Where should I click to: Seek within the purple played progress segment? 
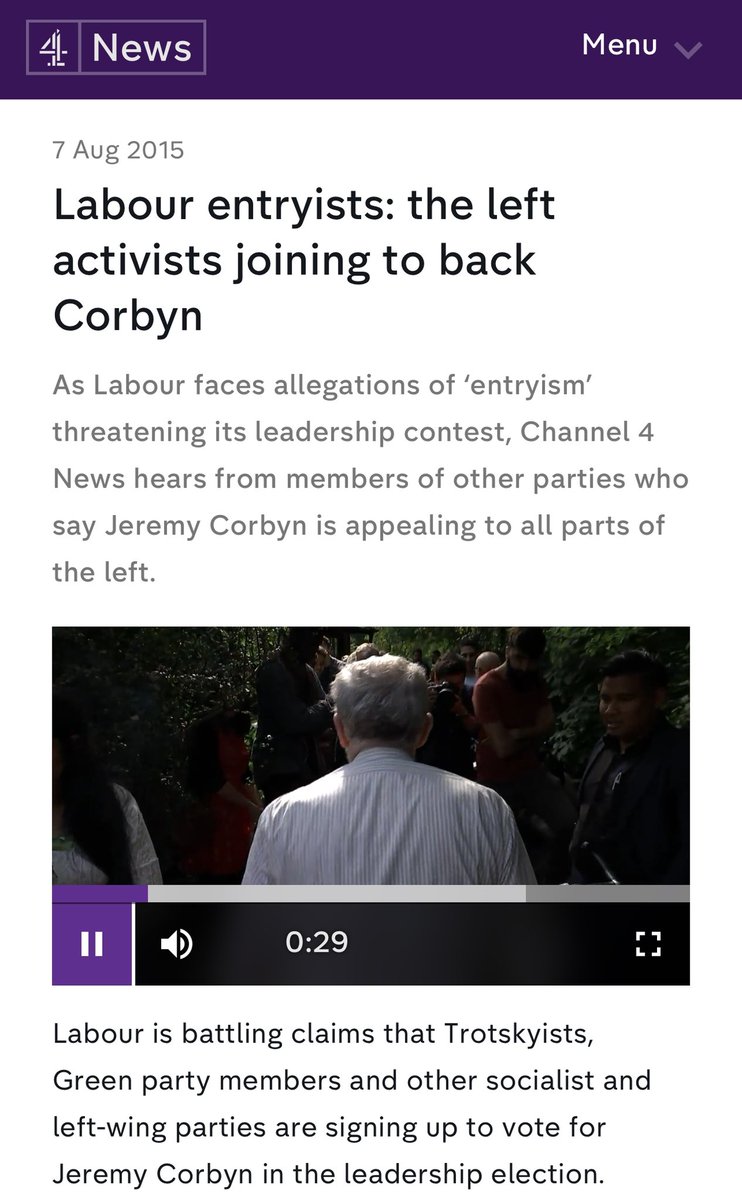coord(100,894)
